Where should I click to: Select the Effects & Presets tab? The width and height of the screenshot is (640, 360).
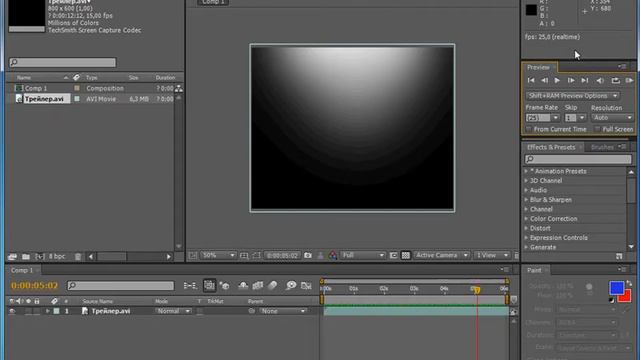pyautogui.click(x=551, y=147)
